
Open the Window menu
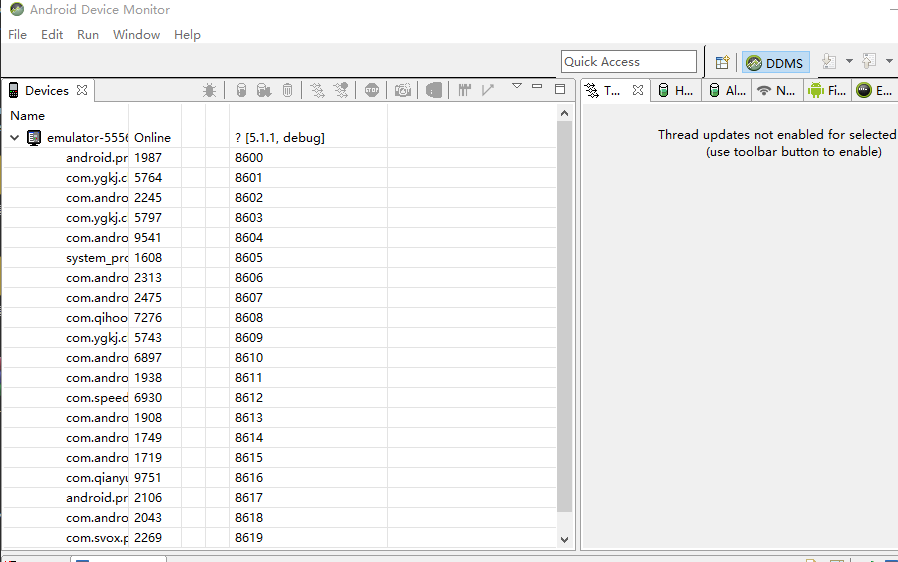point(136,35)
